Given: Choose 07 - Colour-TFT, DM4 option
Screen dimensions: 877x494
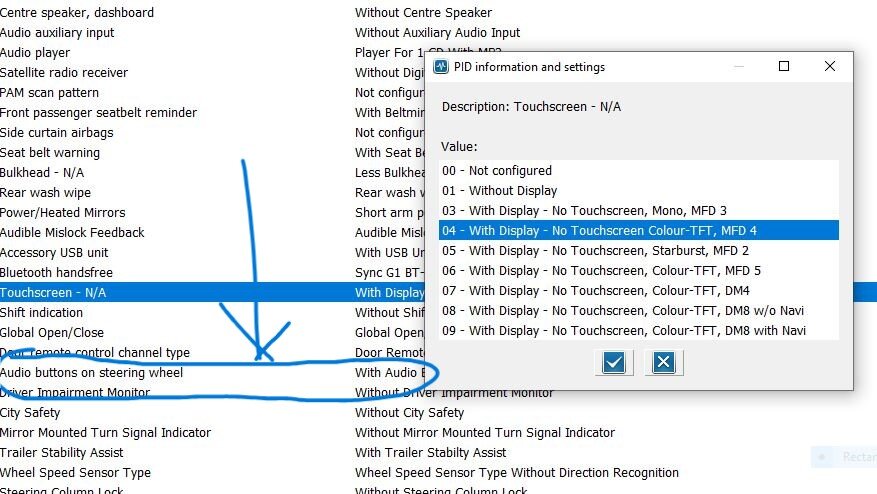Looking at the screenshot, I should pyautogui.click(x=595, y=290).
